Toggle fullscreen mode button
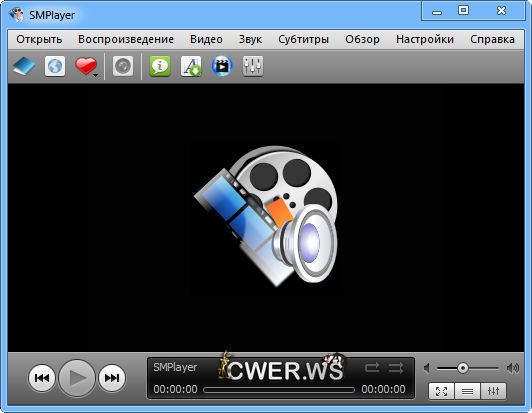 441,392
